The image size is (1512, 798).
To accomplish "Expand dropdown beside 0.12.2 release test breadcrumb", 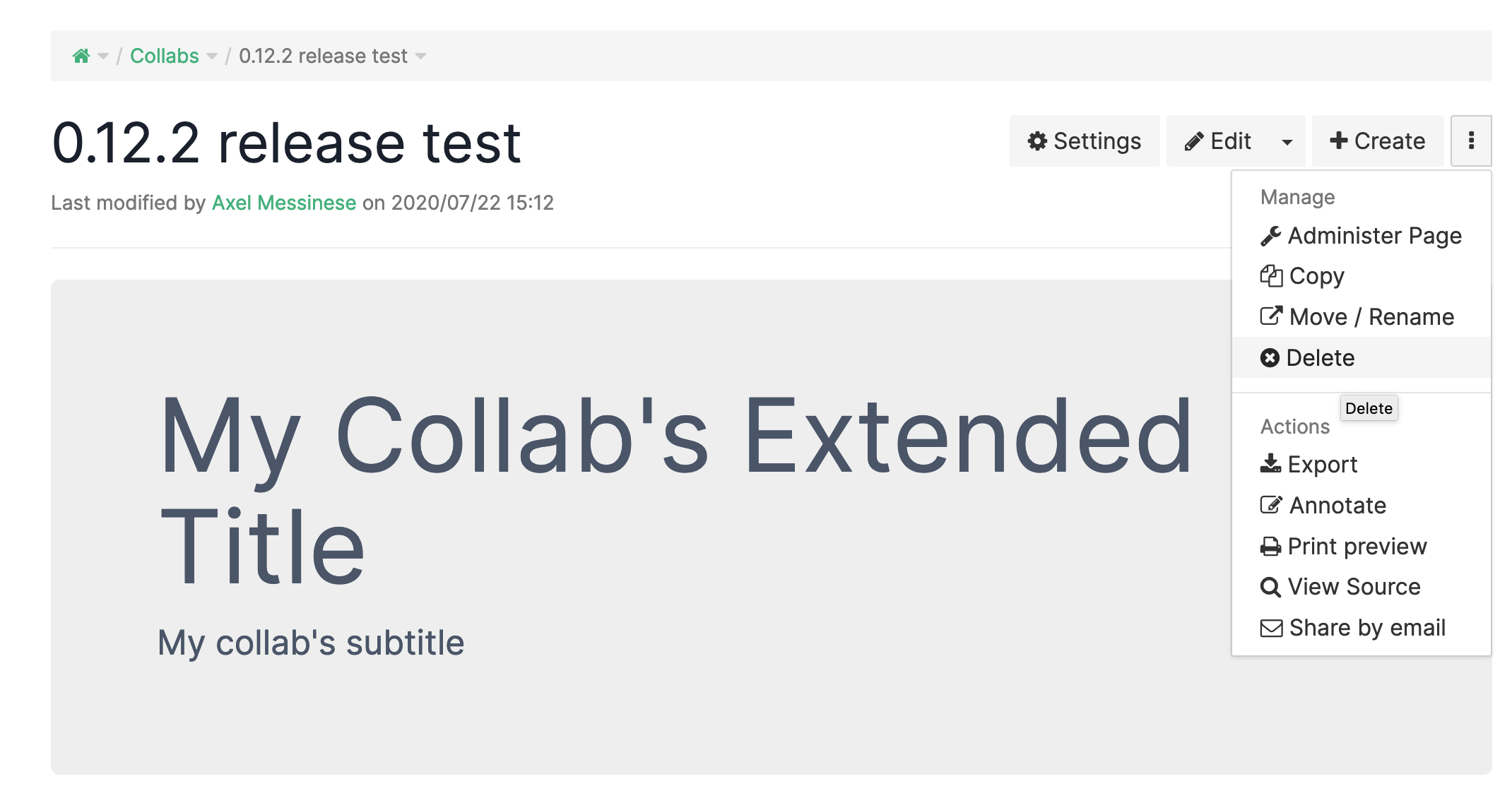I will (x=421, y=56).
